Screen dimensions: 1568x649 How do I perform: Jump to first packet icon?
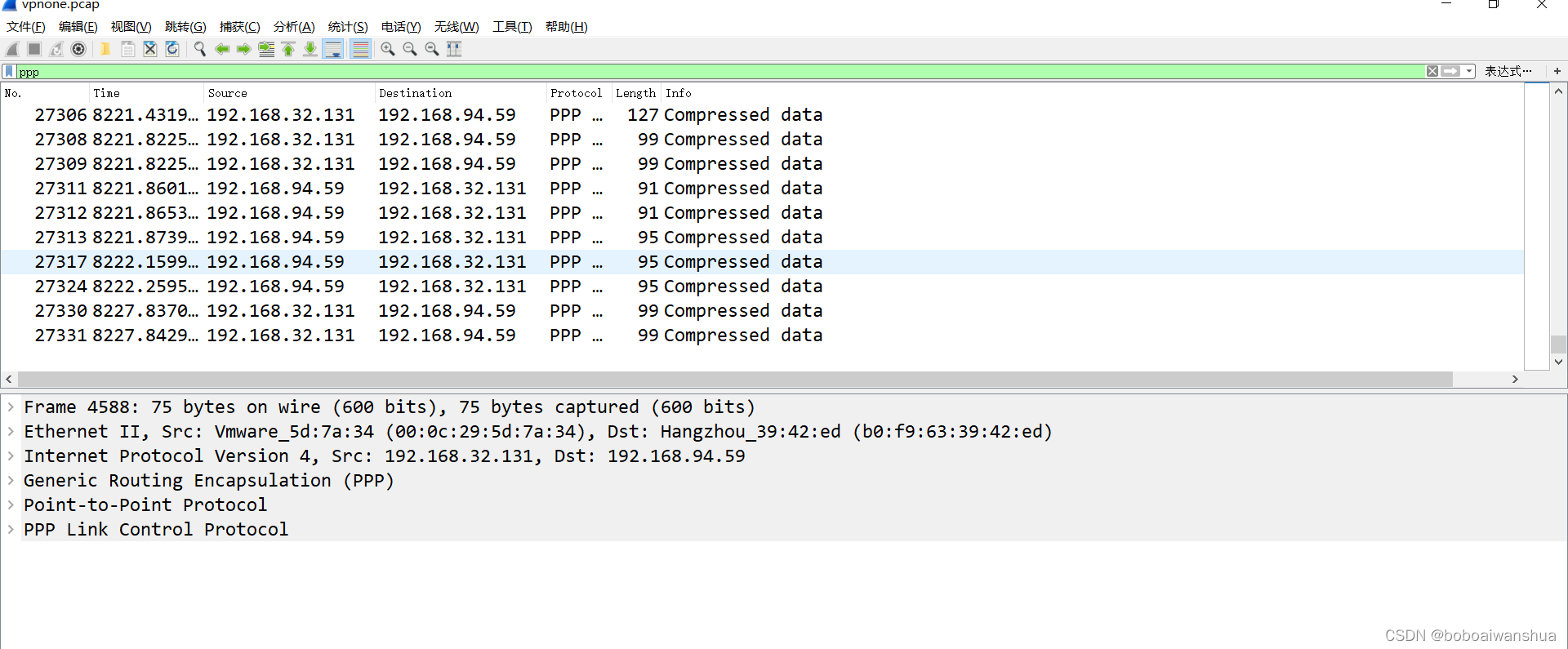pyautogui.click(x=288, y=49)
